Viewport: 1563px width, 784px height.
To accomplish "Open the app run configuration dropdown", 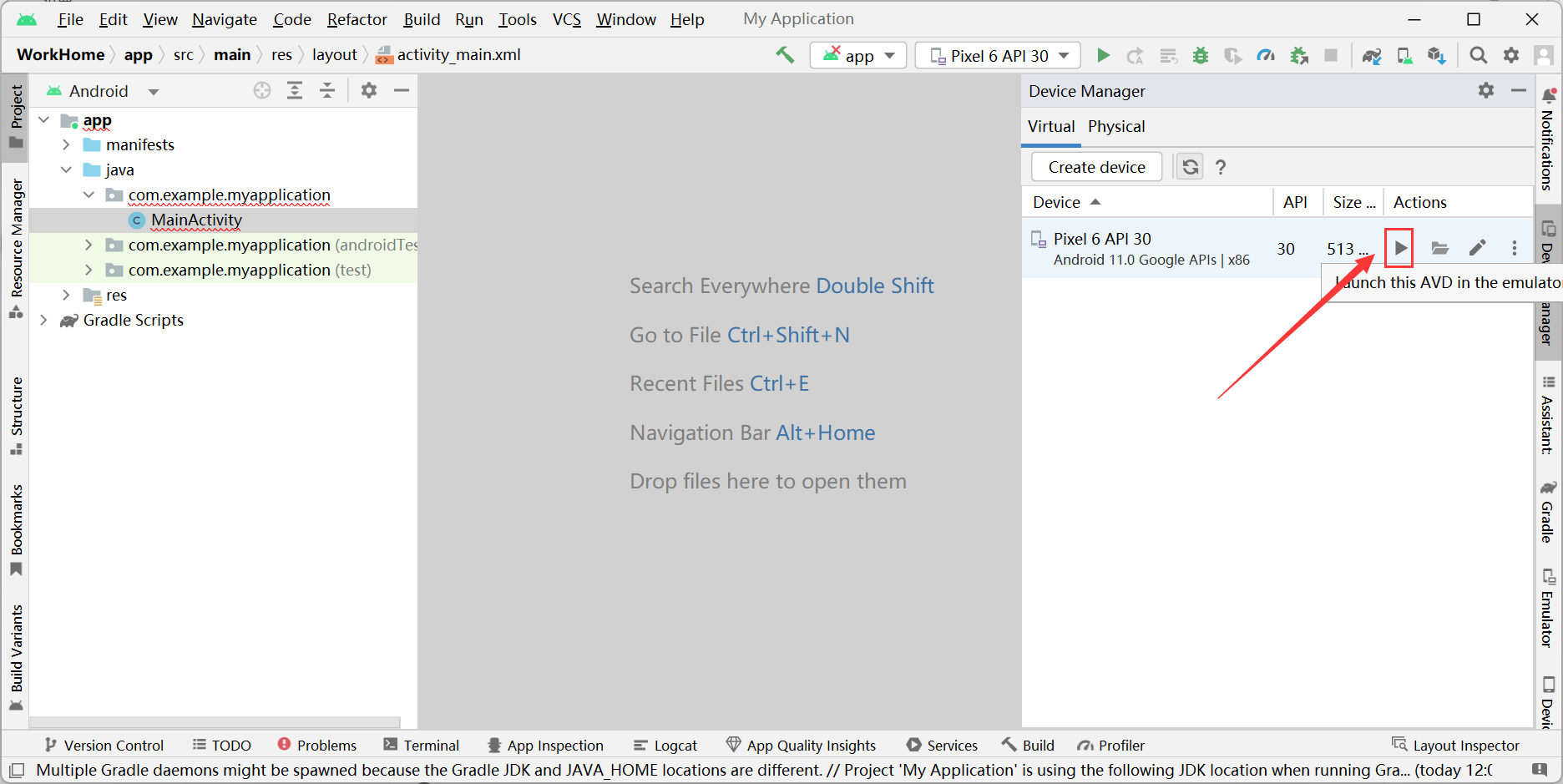I will [858, 55].
